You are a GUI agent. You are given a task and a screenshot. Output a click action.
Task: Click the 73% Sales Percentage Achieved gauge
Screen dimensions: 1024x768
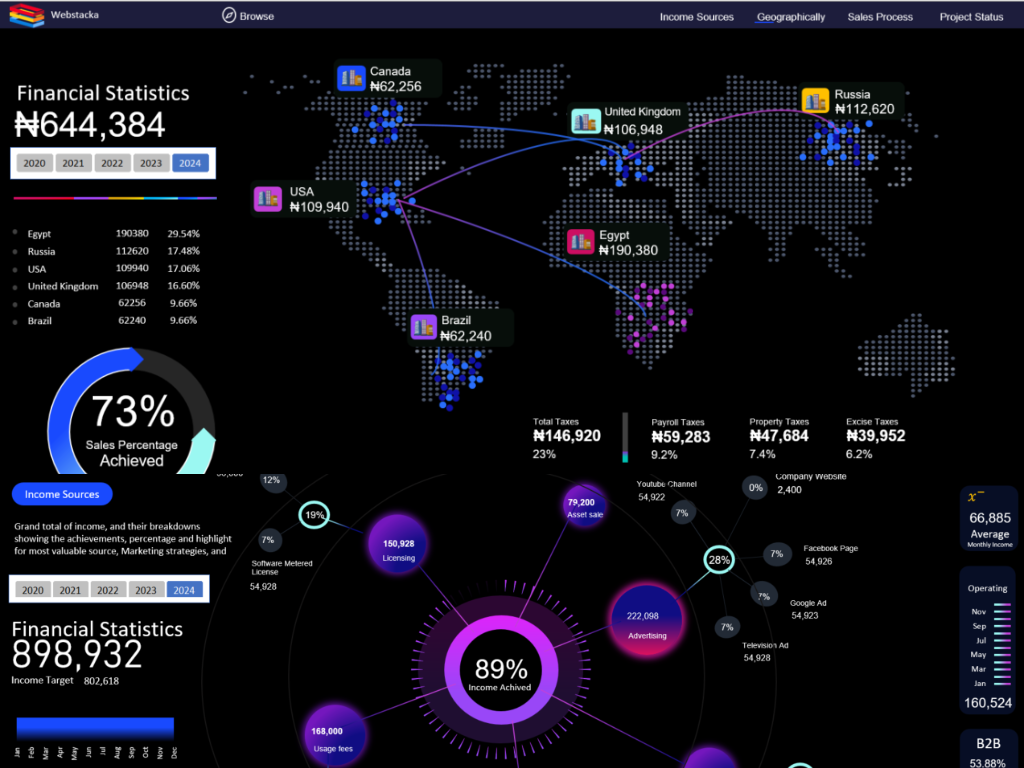click(131, 411)
